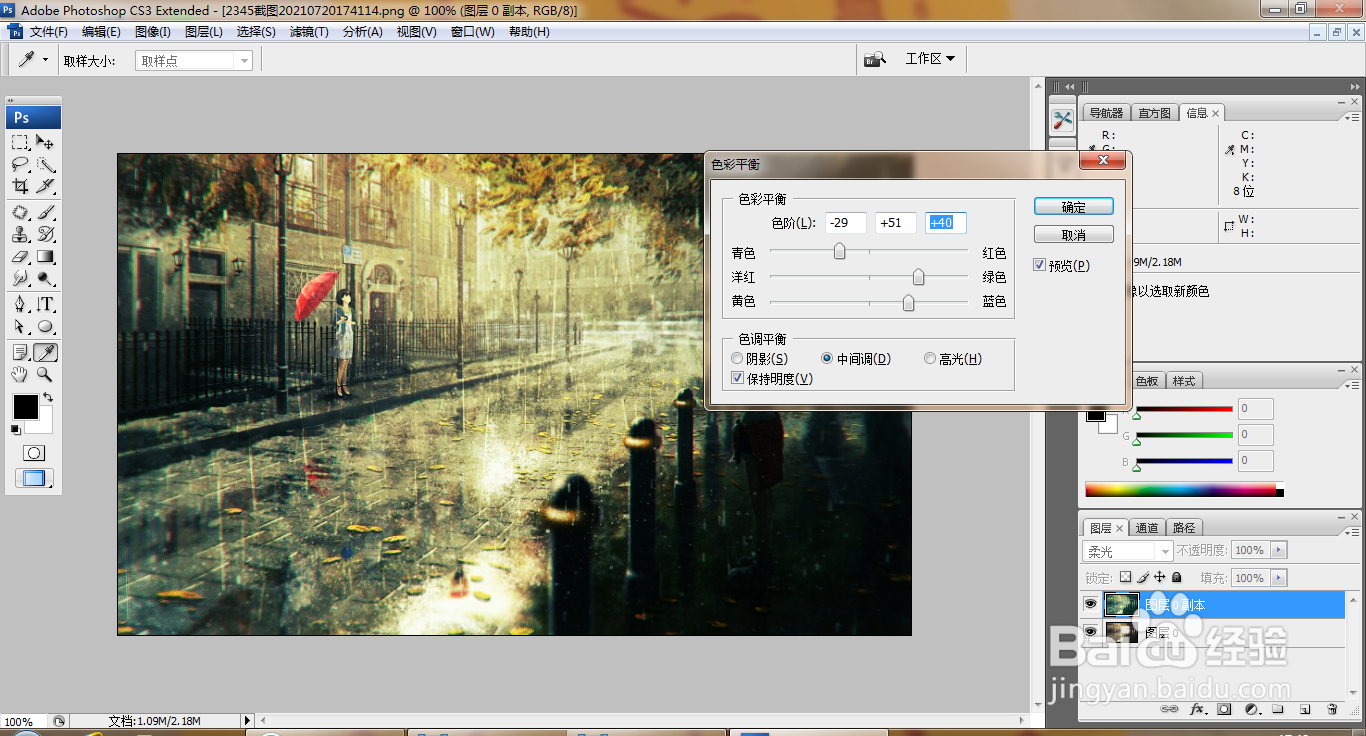Toggle lock all for layer
Screen dimensions: 1366x736
(1176, 577)
